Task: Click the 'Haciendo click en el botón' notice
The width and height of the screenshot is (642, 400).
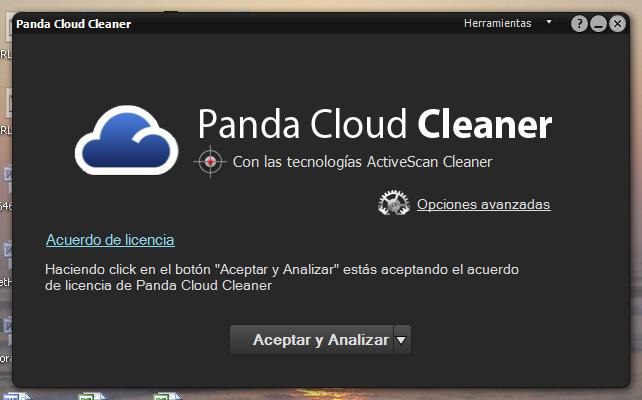Action: tap(282, 277)
